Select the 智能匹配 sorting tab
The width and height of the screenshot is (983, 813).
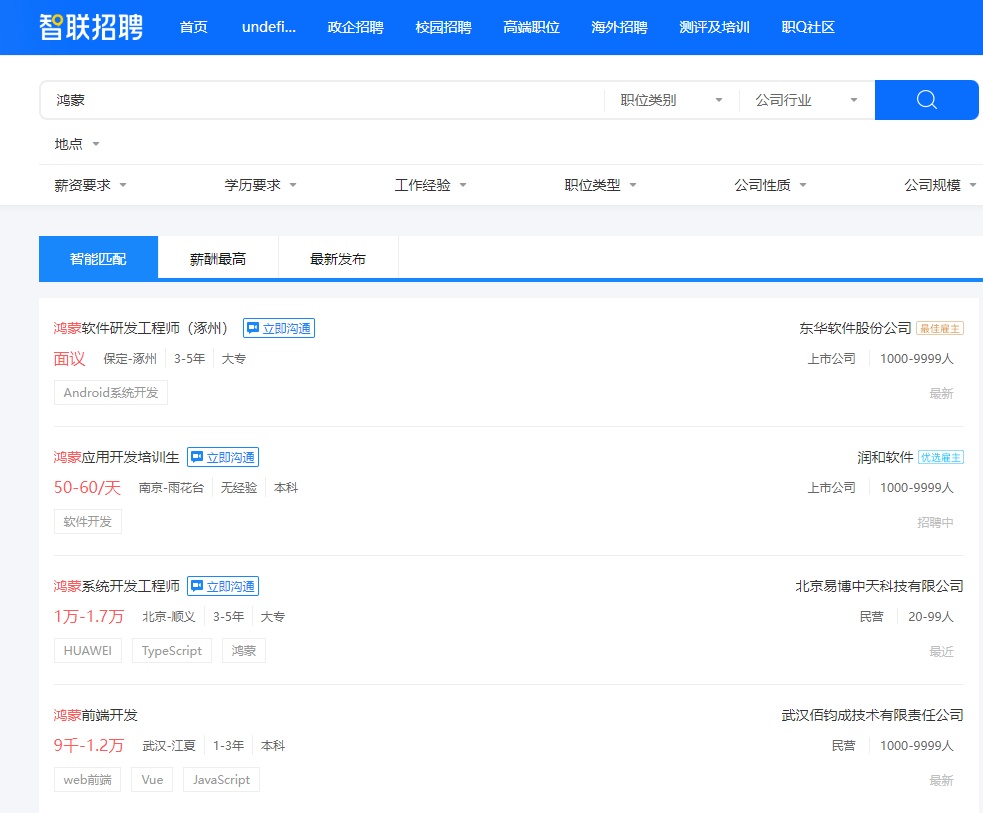(x=98, y=258)
